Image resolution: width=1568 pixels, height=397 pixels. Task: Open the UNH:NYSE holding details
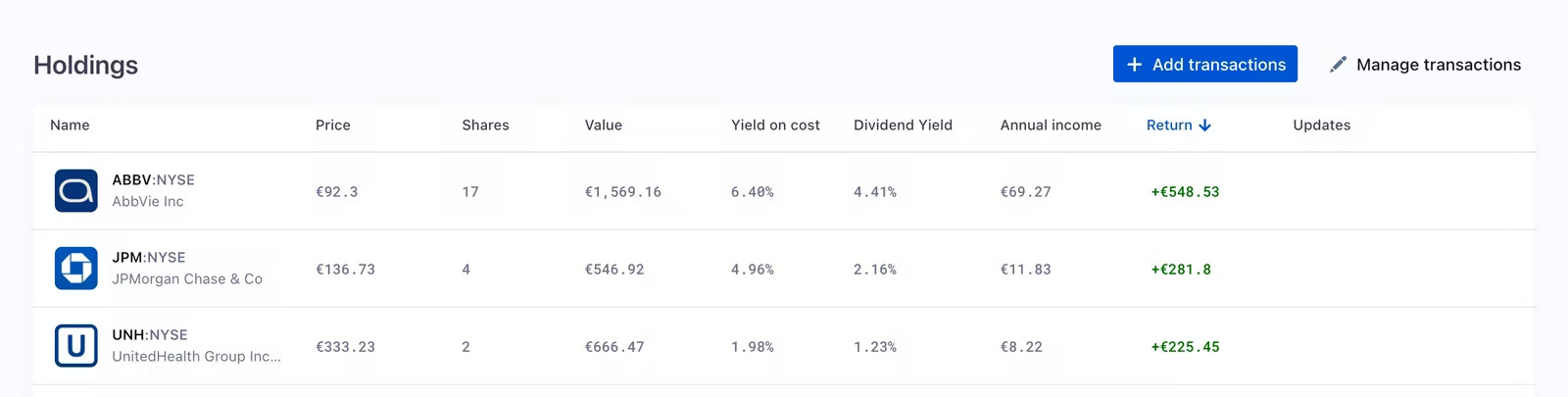pos(149,335)
